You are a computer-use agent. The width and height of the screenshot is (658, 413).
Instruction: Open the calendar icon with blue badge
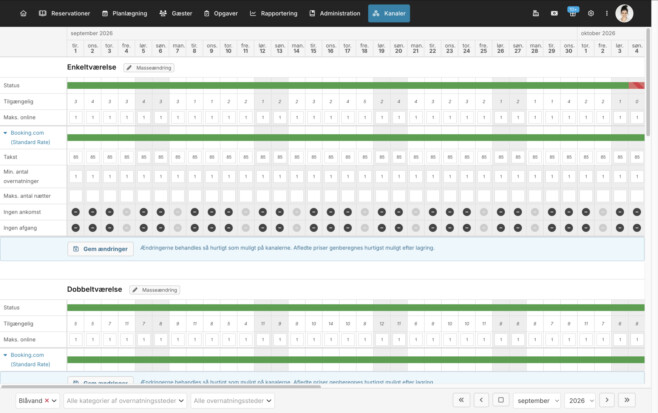pos(573,13)
